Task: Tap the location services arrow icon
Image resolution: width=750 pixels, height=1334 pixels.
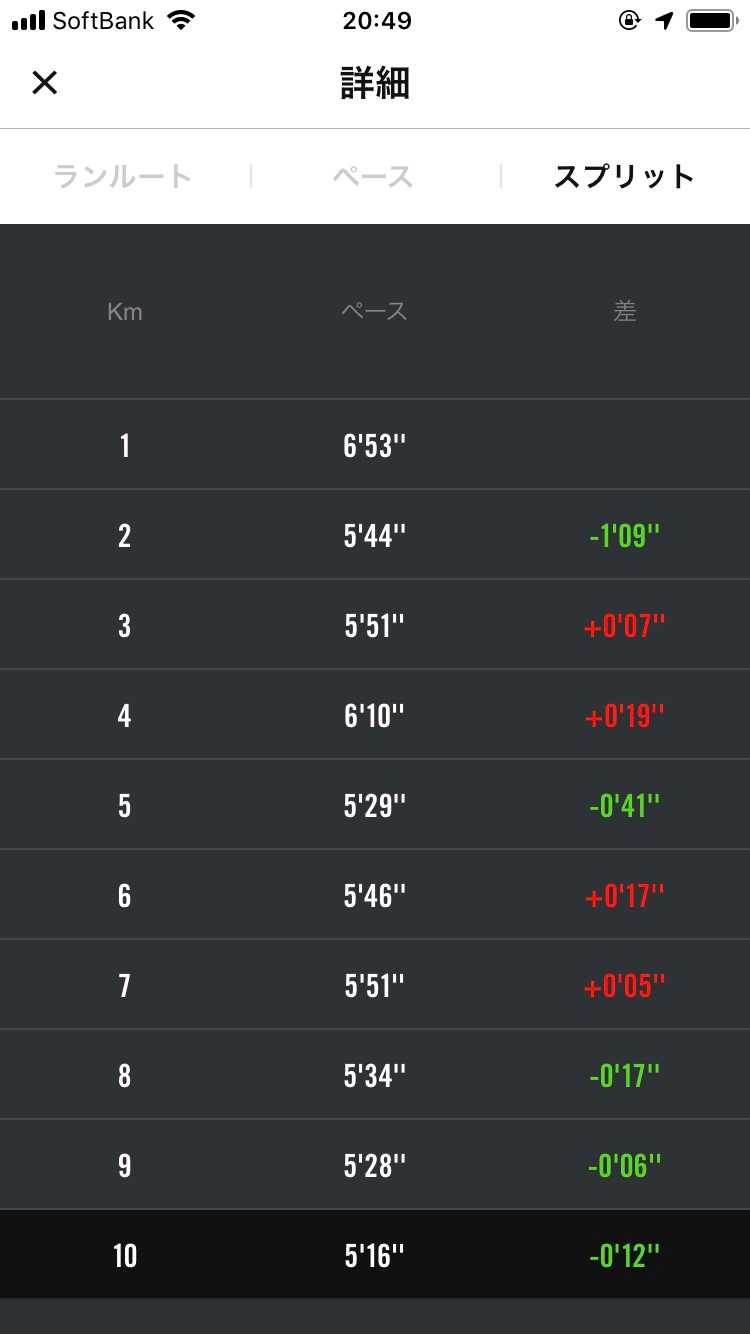Action: click(x=665, y=20)
